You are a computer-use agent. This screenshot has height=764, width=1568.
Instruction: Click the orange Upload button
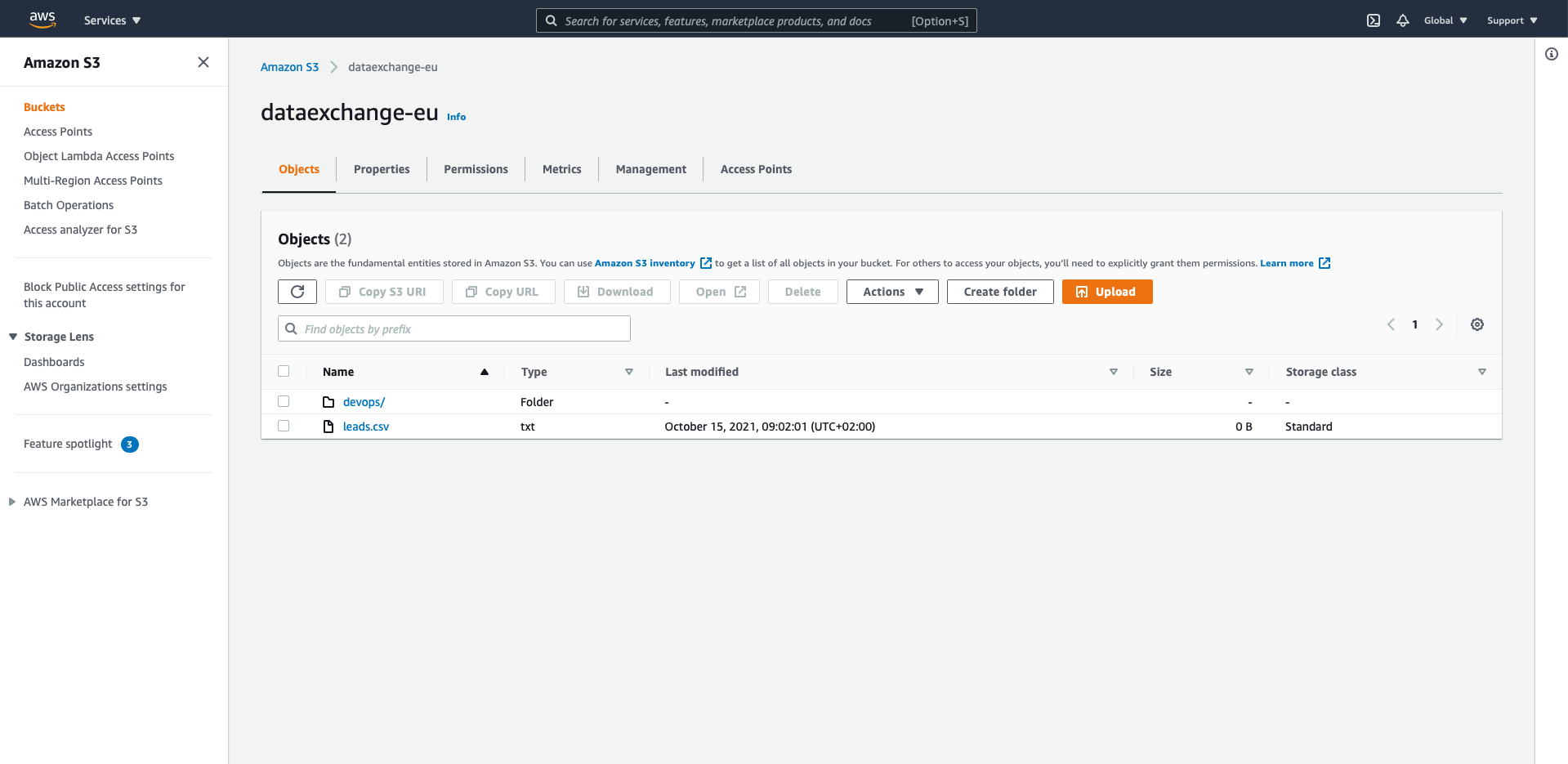pos(1106,292)
